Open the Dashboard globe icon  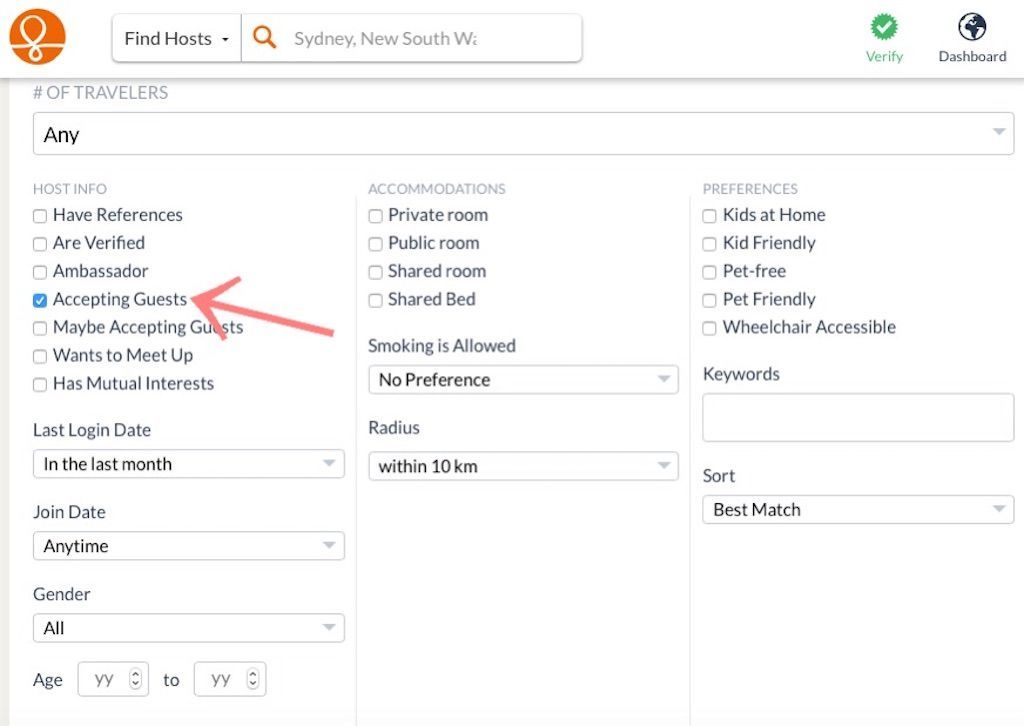click(x=972, y=27)
